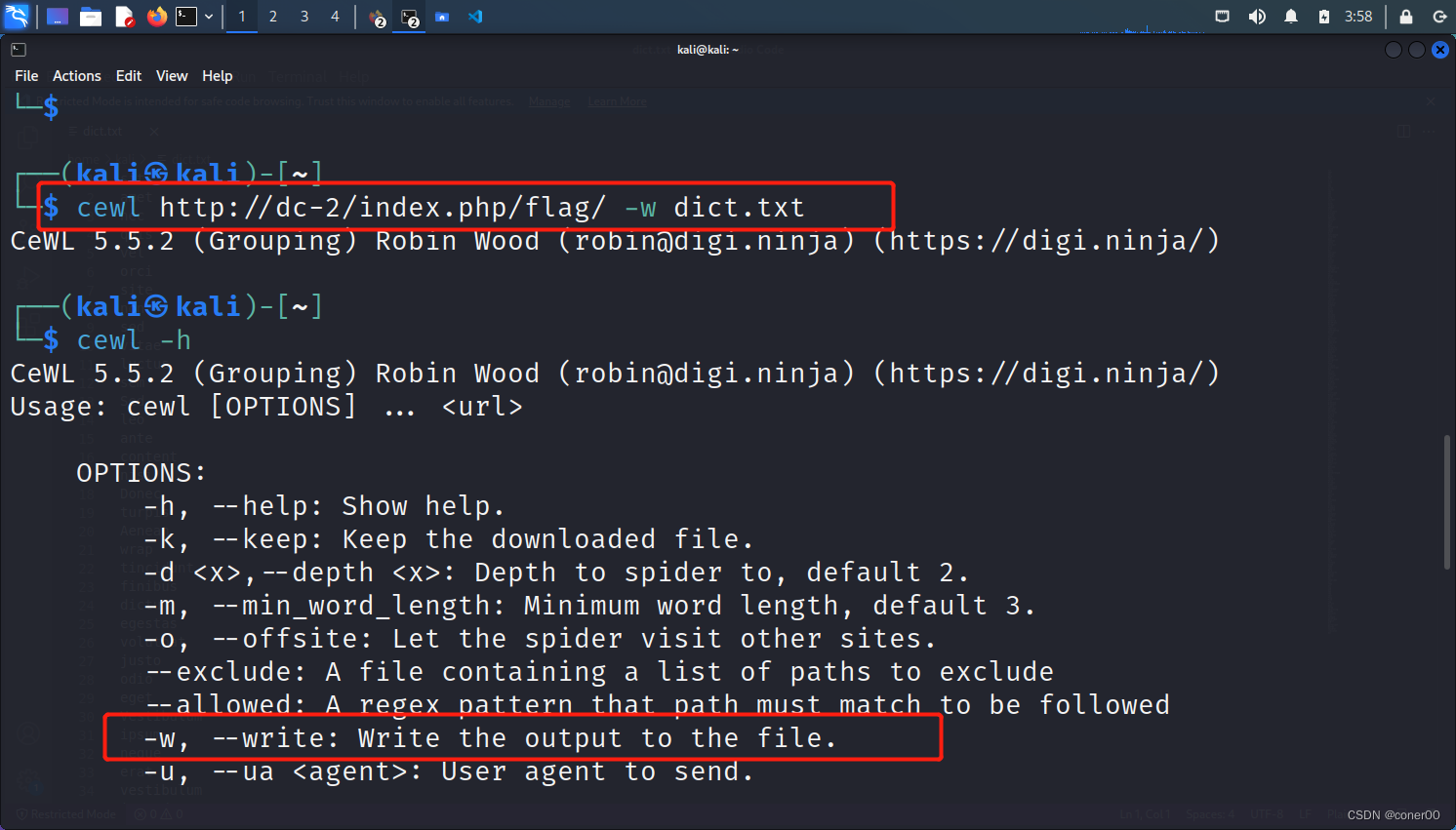1456x830 pixels.
Task: Click the 'cewl http://dc-2/index.php/flag/ -w dict.txt' command
Action: click(441, 207)
